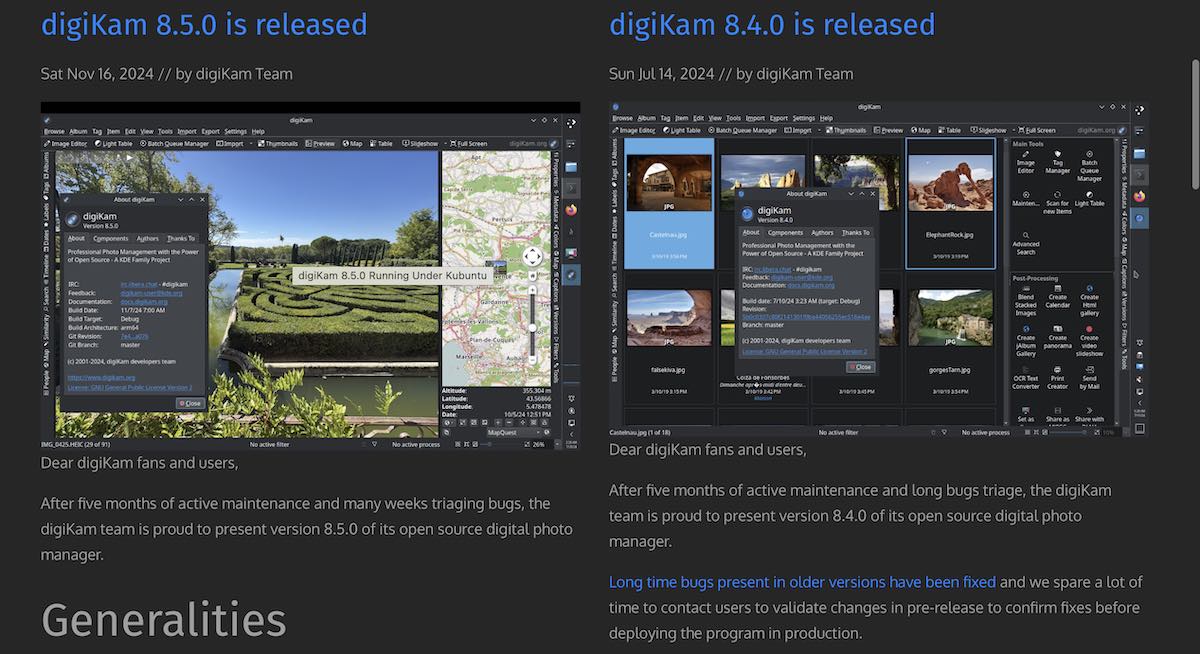This screenshot has width=1200, height=654.
Task: Open Import dropdown in 8.5.0 screenshot toolbar
Action: tap(229, 143)
